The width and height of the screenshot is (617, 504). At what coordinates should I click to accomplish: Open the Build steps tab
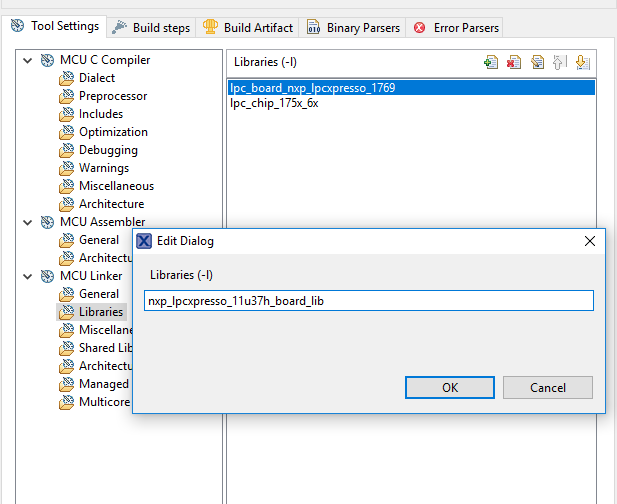pos(151,28)
